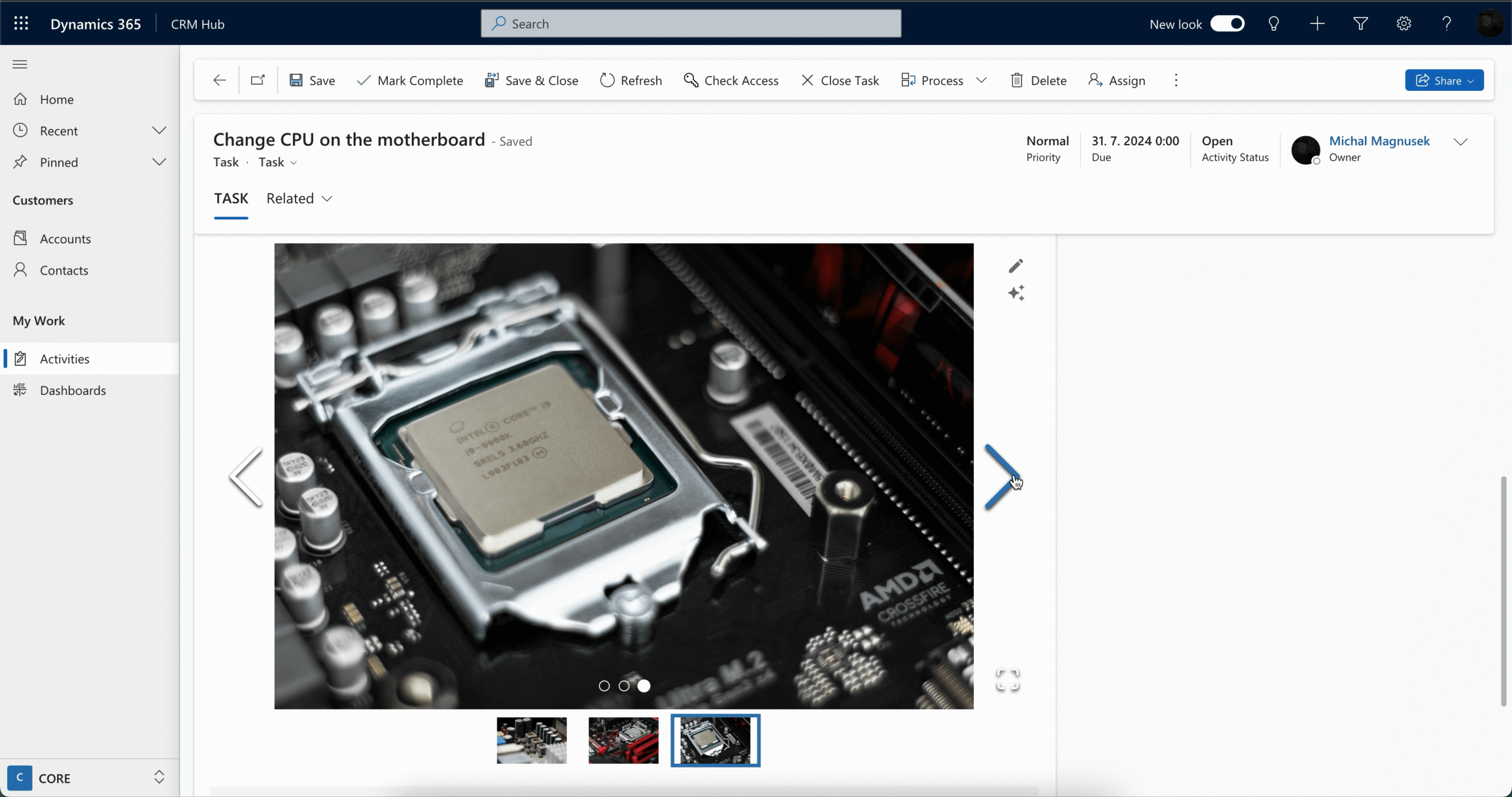Click the Assign command
This screenshot has width=1512, height=797.
[1117, 80]
